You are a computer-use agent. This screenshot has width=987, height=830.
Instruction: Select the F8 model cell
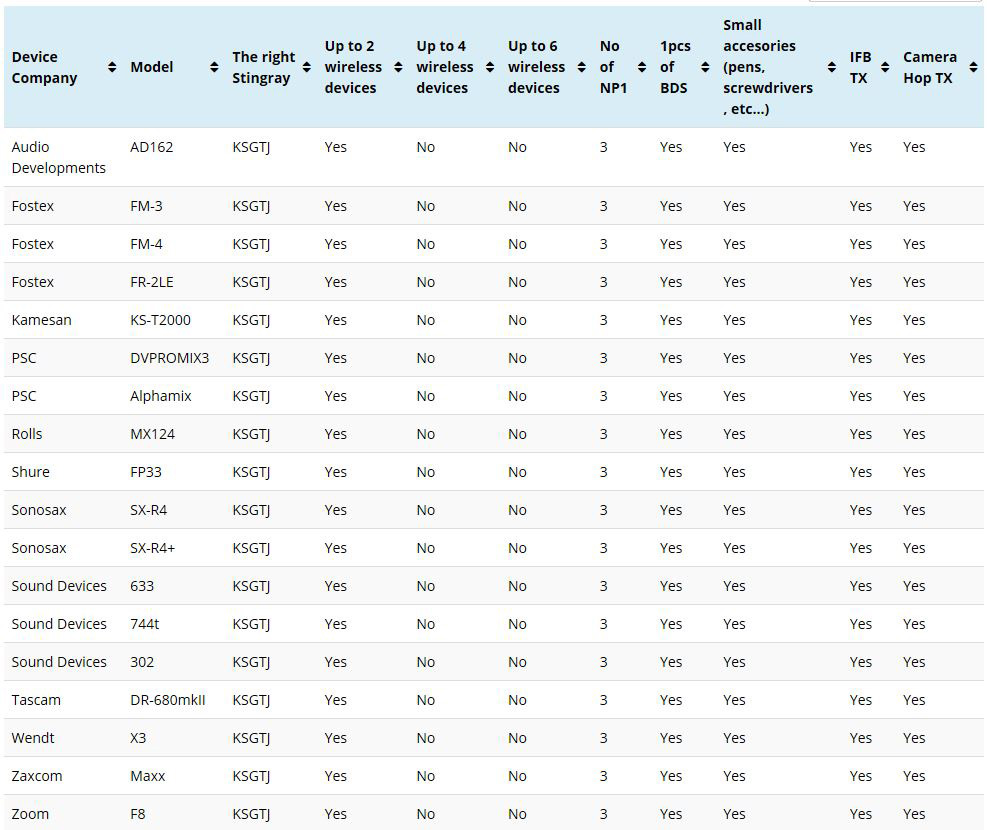[138, 814]
